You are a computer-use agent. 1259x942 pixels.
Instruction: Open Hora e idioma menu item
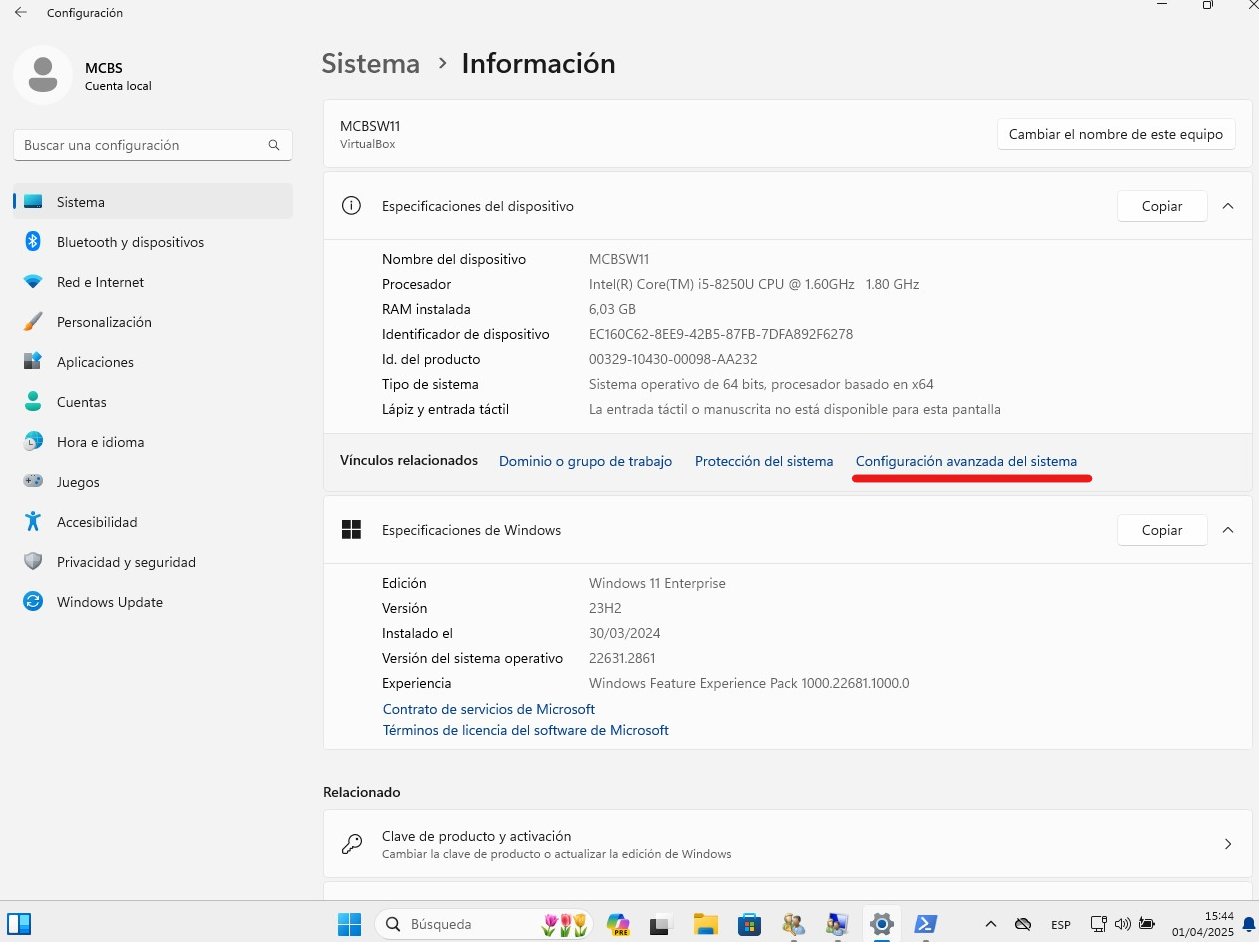tap(100, 442)
